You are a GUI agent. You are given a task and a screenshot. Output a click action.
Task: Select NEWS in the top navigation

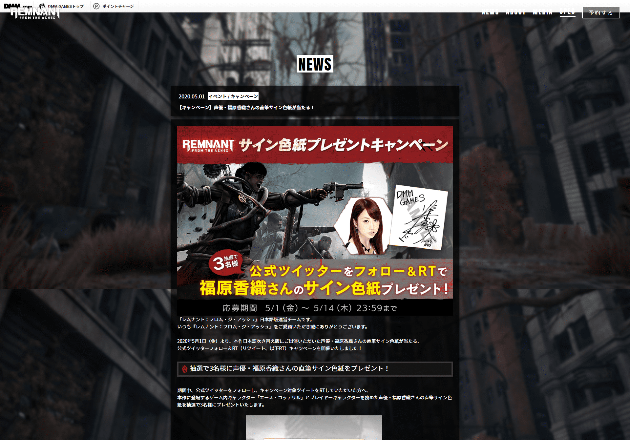point(490,12)
